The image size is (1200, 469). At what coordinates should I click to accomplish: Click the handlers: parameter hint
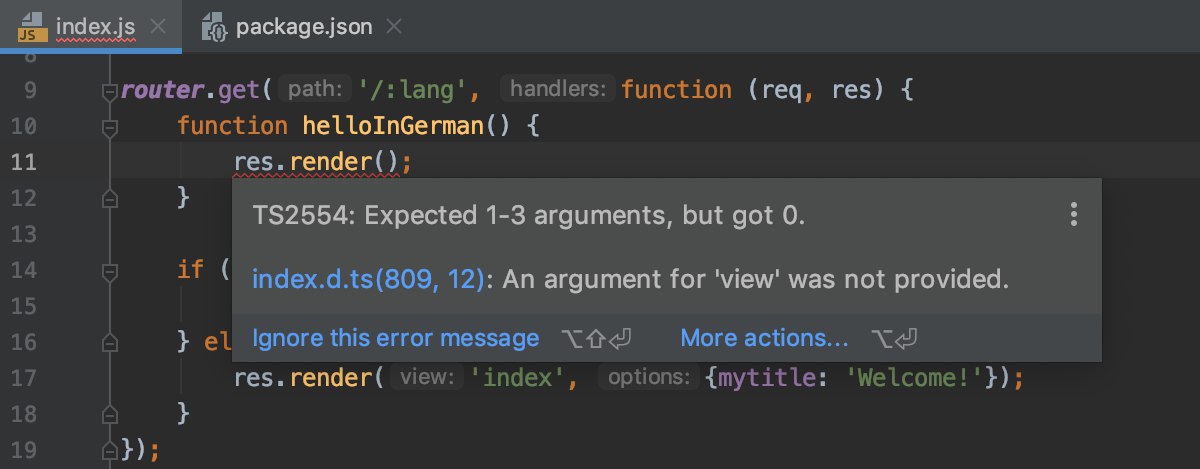(x=557, y=90)
